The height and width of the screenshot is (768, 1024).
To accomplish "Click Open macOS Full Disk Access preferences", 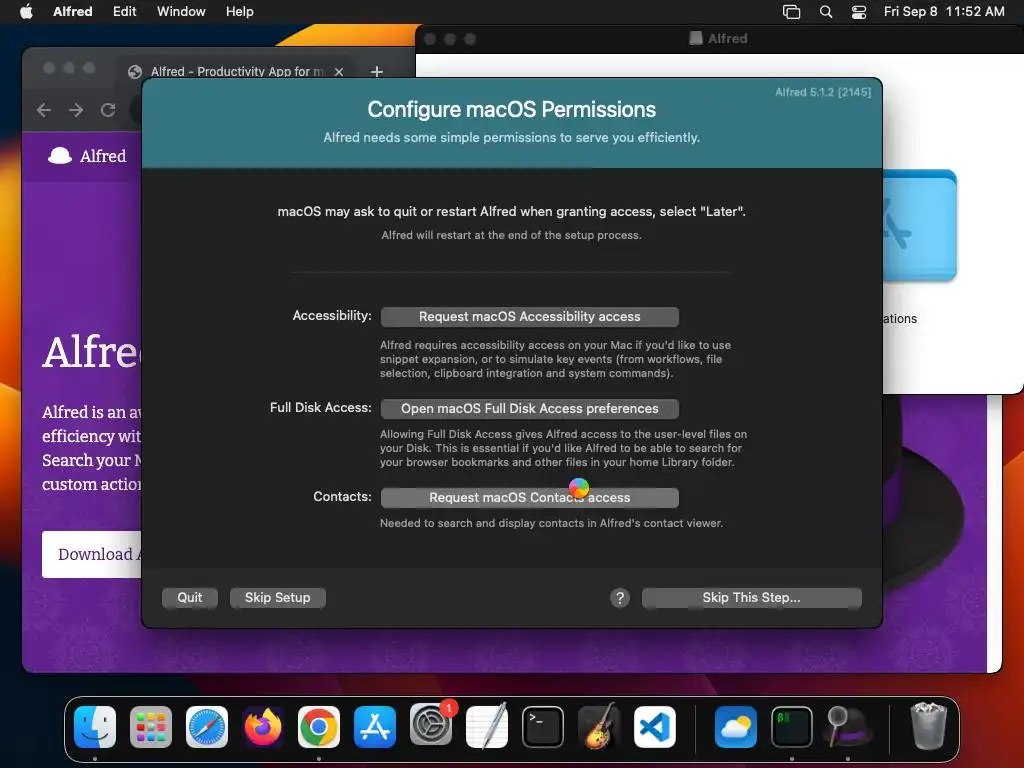I will click(x=530, y=408).
